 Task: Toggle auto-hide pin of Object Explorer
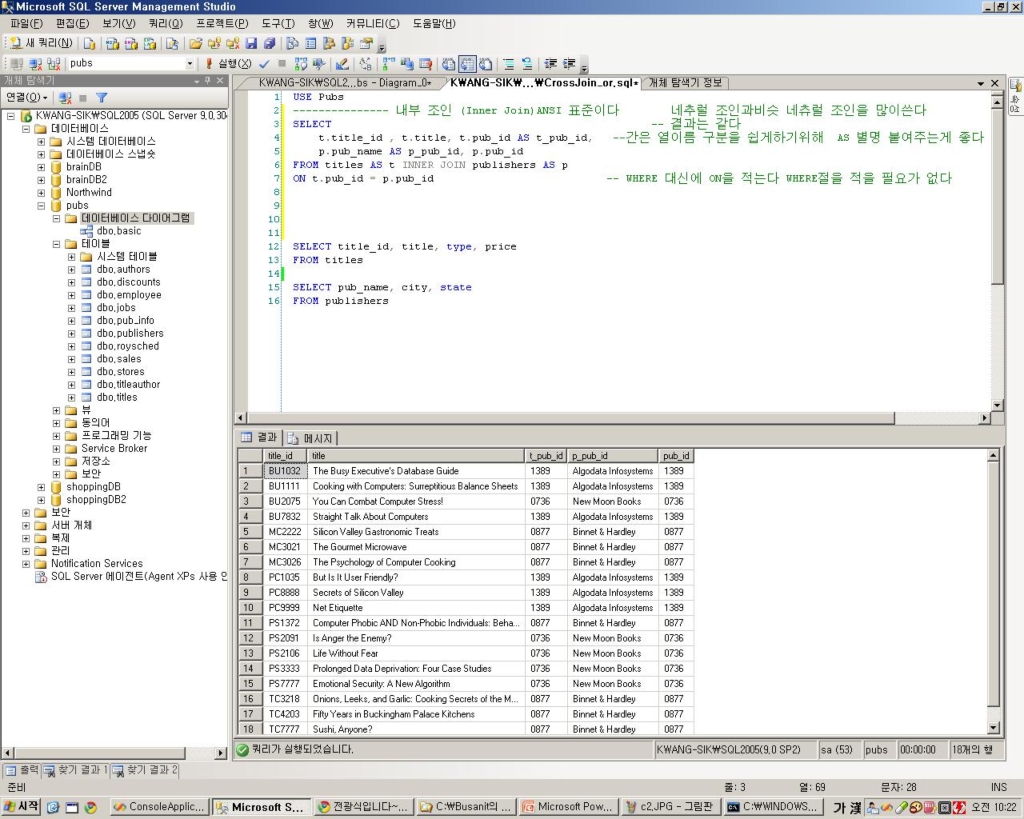tap(208, 81)
